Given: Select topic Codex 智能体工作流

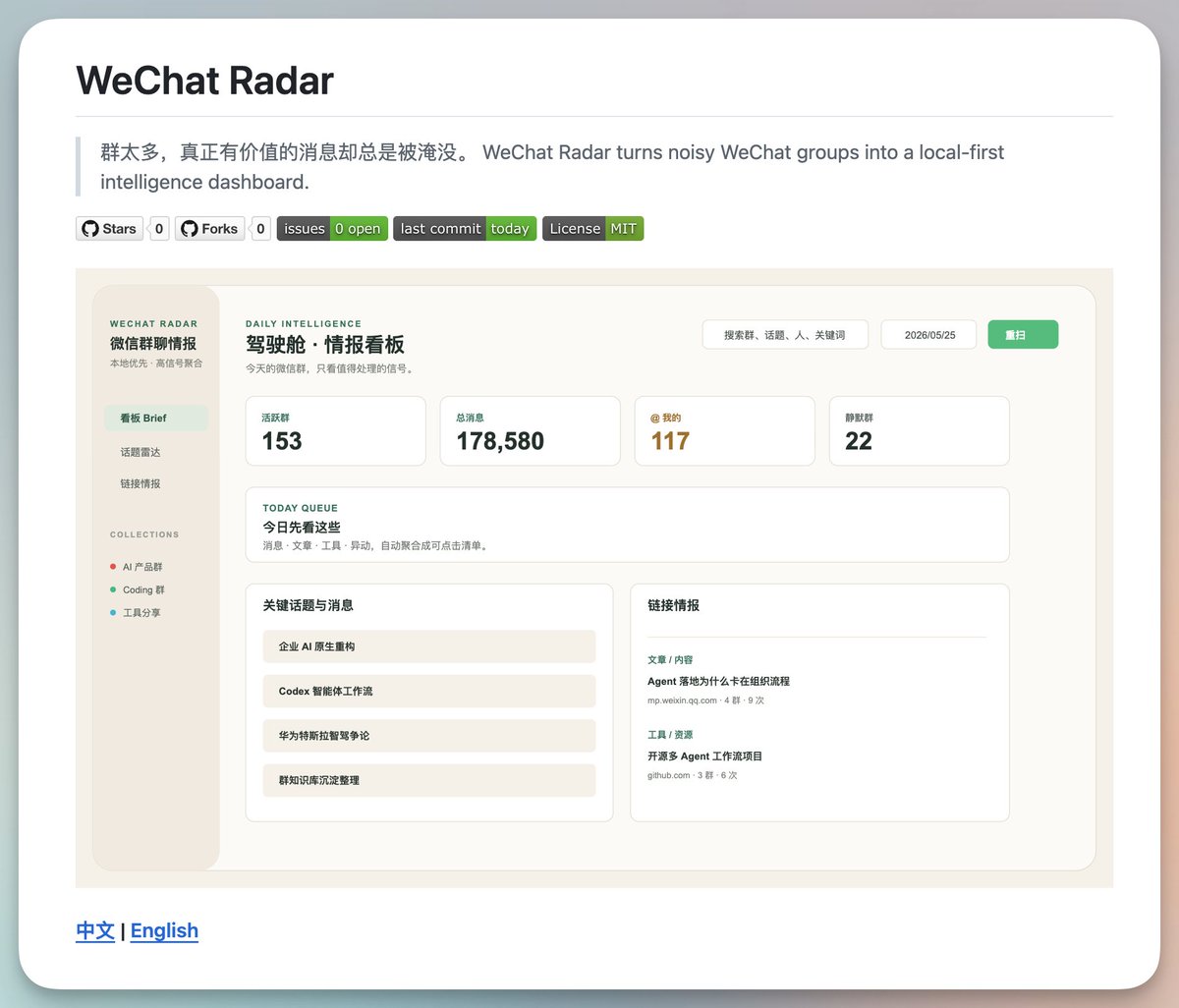Looking at the screenshot, I should point(429,691).
